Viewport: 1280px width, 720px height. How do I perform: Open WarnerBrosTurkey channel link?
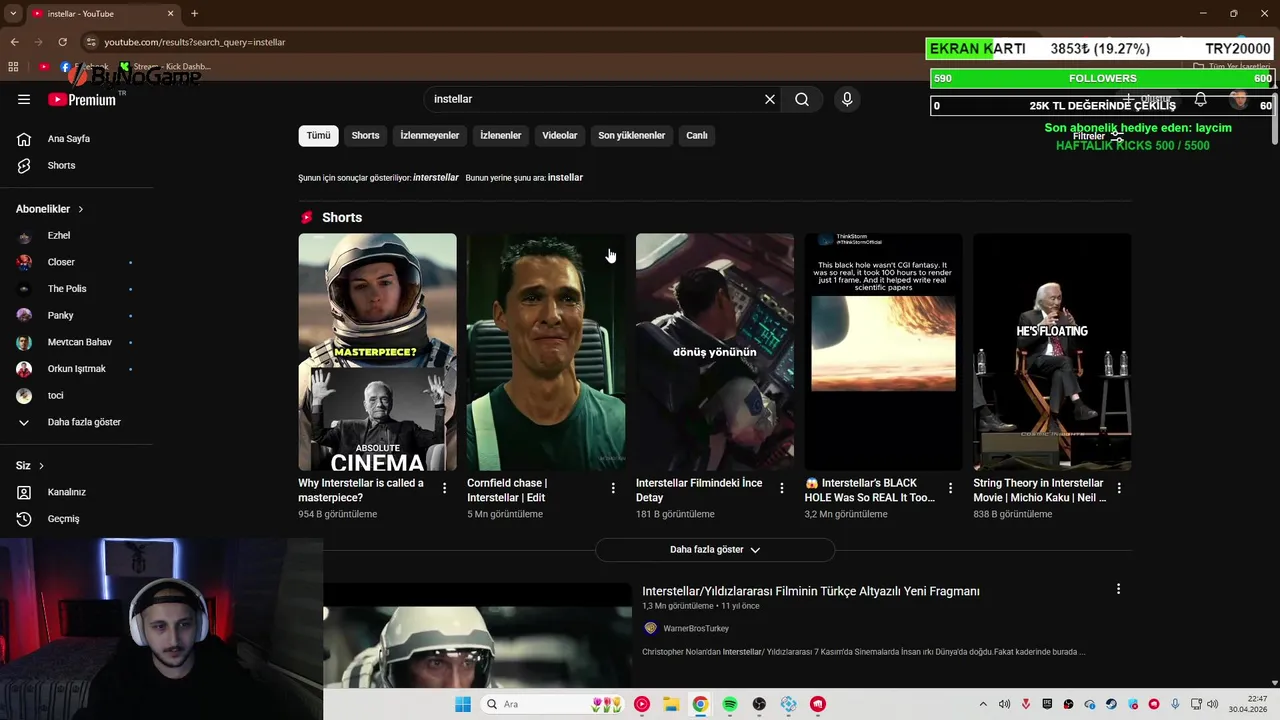point(696,629)
